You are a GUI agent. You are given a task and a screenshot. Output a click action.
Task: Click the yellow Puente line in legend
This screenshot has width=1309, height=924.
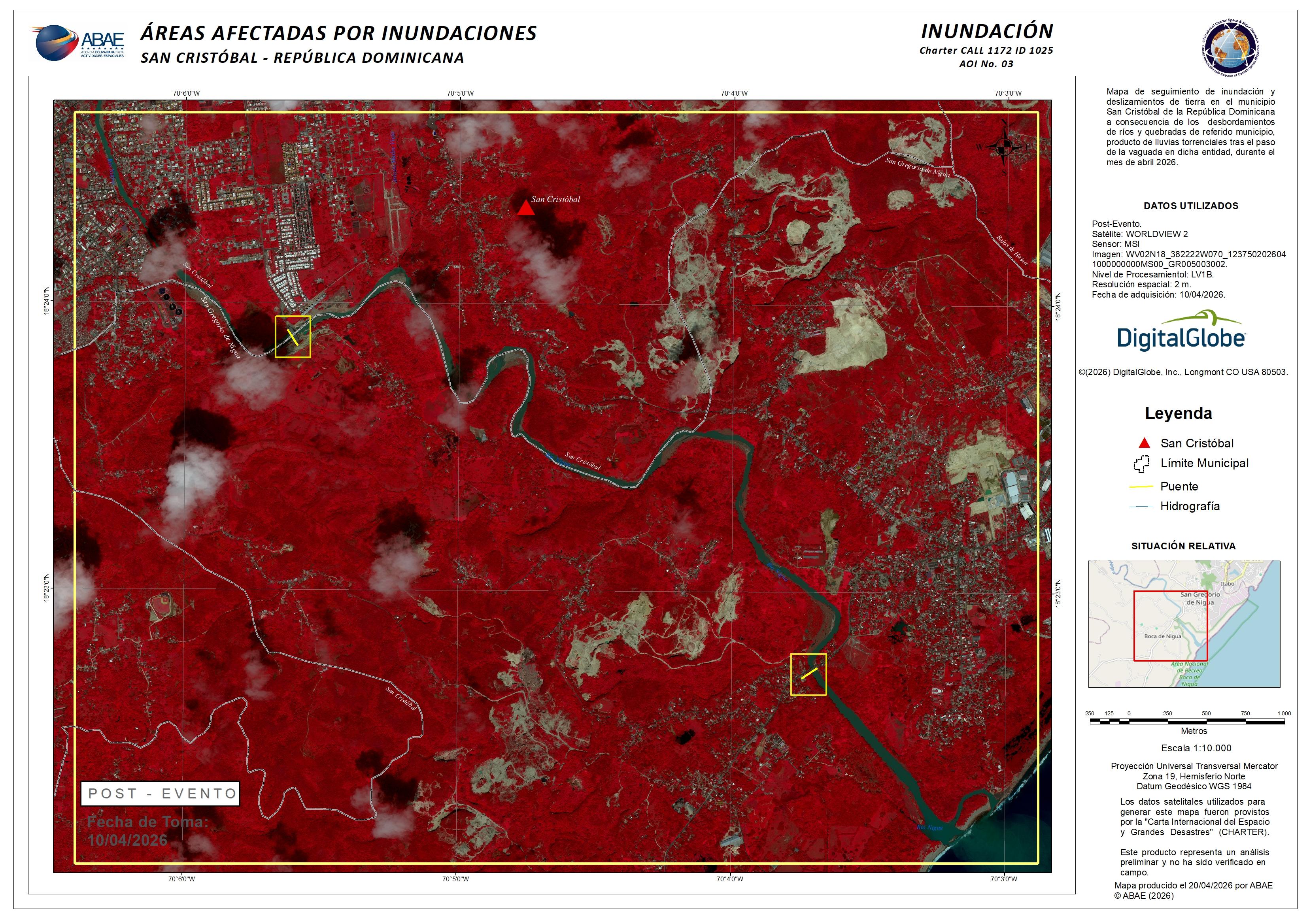pos(1141,487)
